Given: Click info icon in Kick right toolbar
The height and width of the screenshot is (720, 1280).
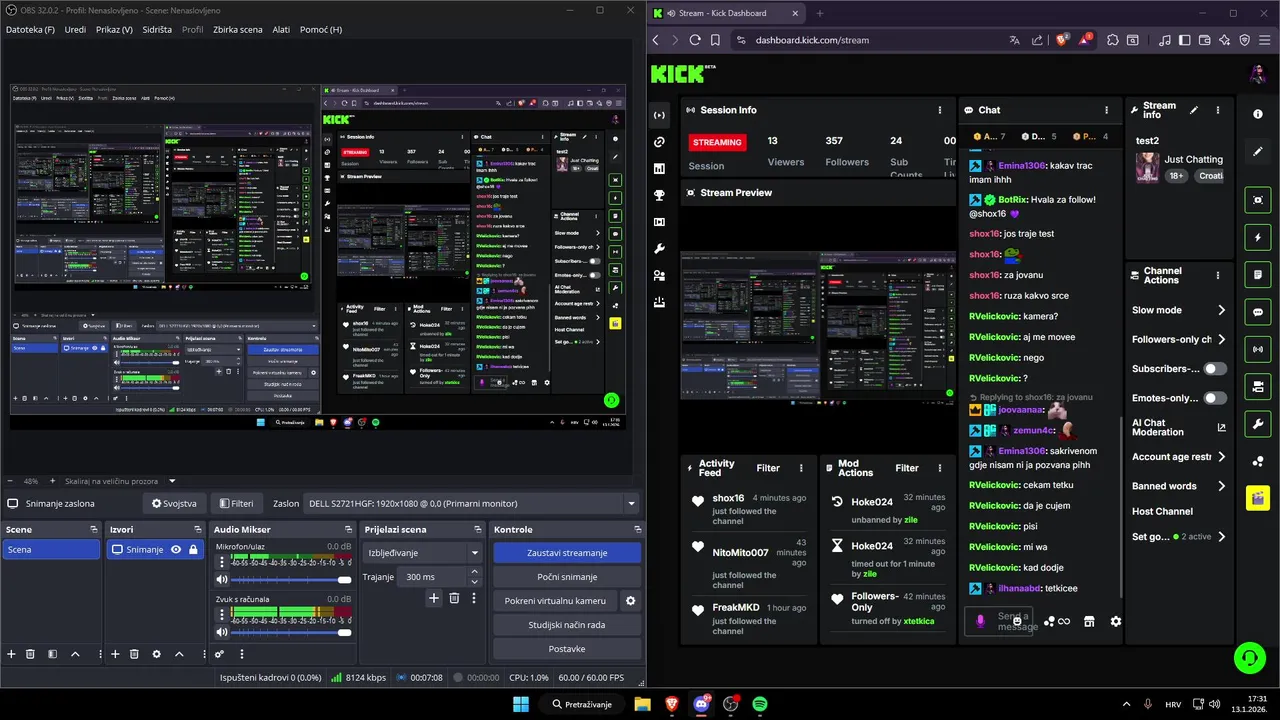Looking at the screenshot, I should pos(1258,114).
